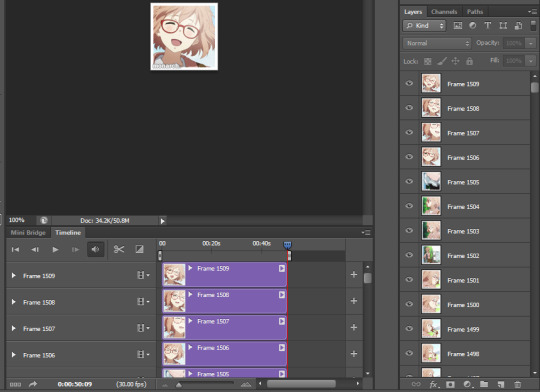Click the render video arrow icon

[33, 384]
